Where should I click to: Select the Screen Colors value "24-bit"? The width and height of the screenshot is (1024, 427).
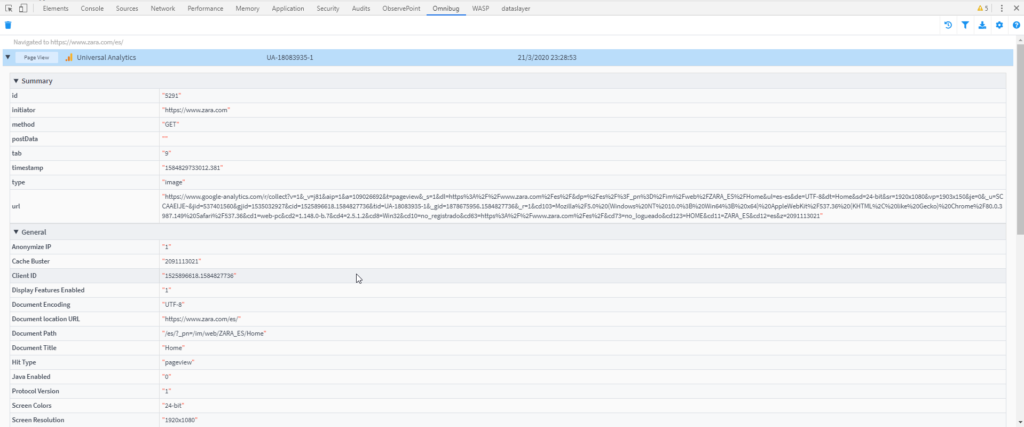(173, 405)
